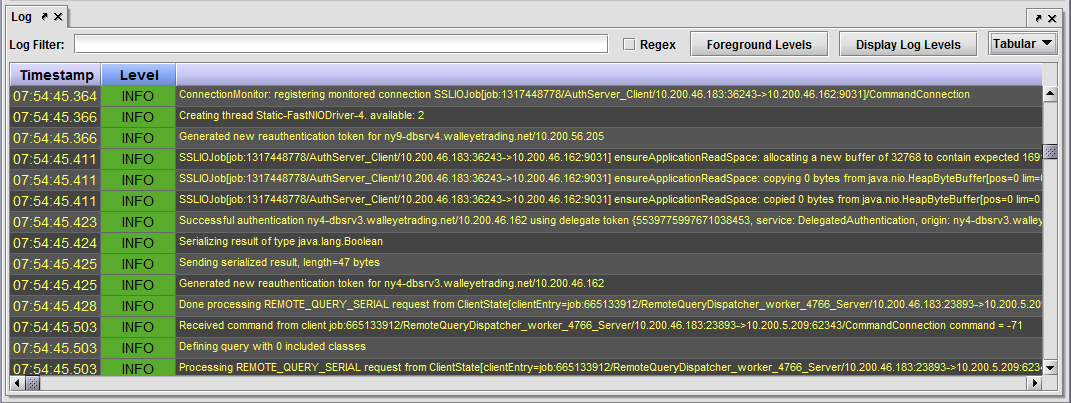Click the undock arrow icon at panel top-right
Image resolution: width=1071 pixels, height=403 pixels.
point(1039,18)
